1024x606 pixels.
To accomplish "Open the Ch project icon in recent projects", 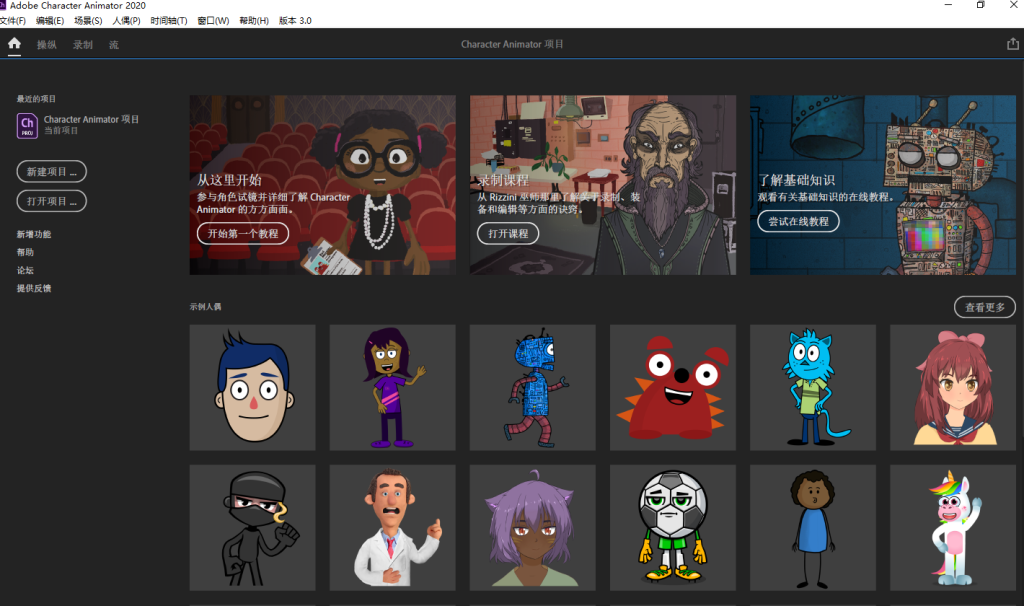I will tap(28, 125).
